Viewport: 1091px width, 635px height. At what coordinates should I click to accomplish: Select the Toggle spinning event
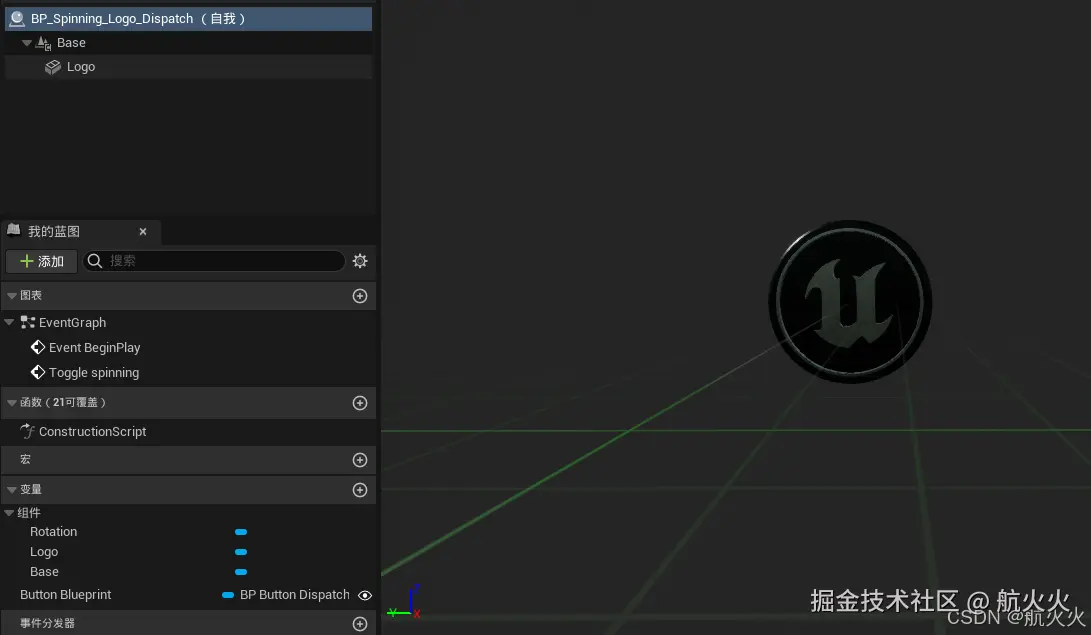point(94,373)
